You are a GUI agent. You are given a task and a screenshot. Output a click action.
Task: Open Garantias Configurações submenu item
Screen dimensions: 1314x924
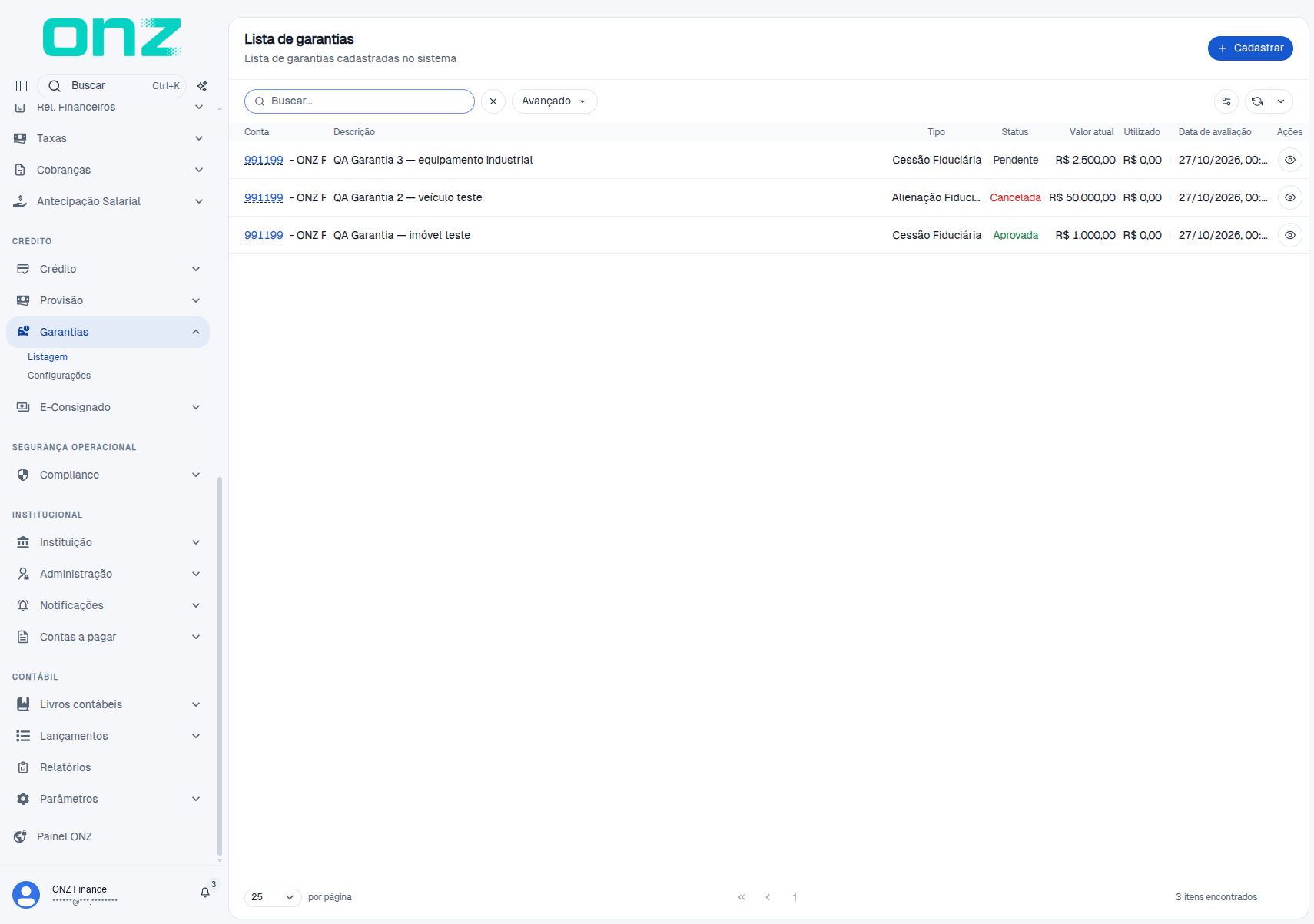59,376
